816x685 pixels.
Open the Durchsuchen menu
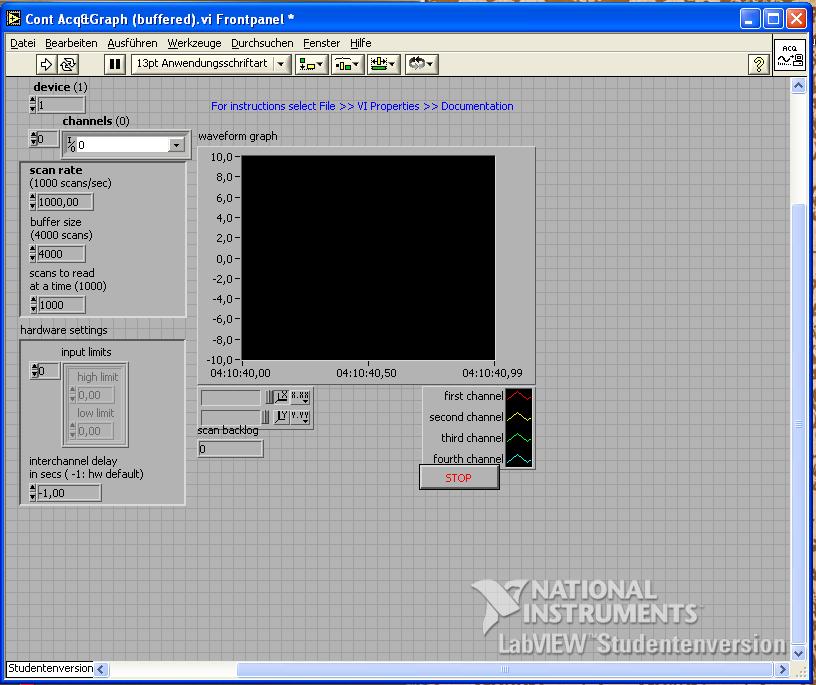(x=262, y=43)
